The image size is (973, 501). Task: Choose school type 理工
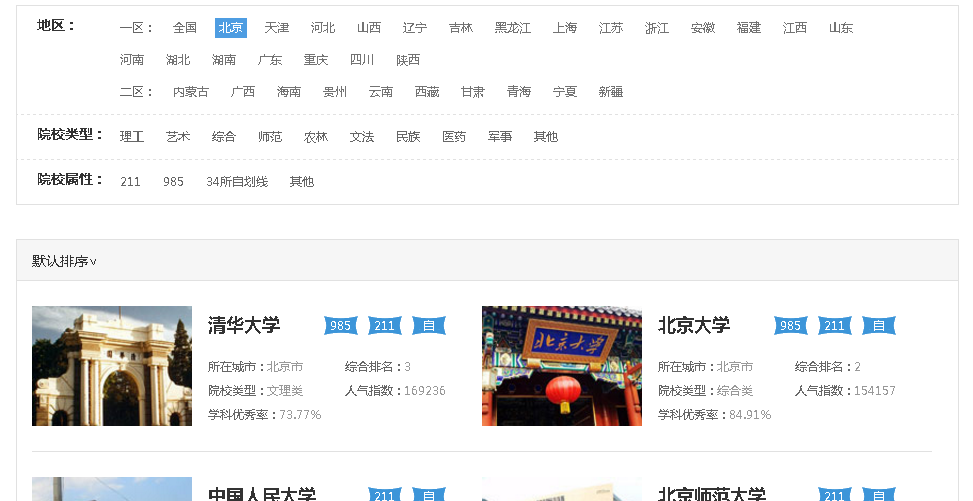coord(132,137)
